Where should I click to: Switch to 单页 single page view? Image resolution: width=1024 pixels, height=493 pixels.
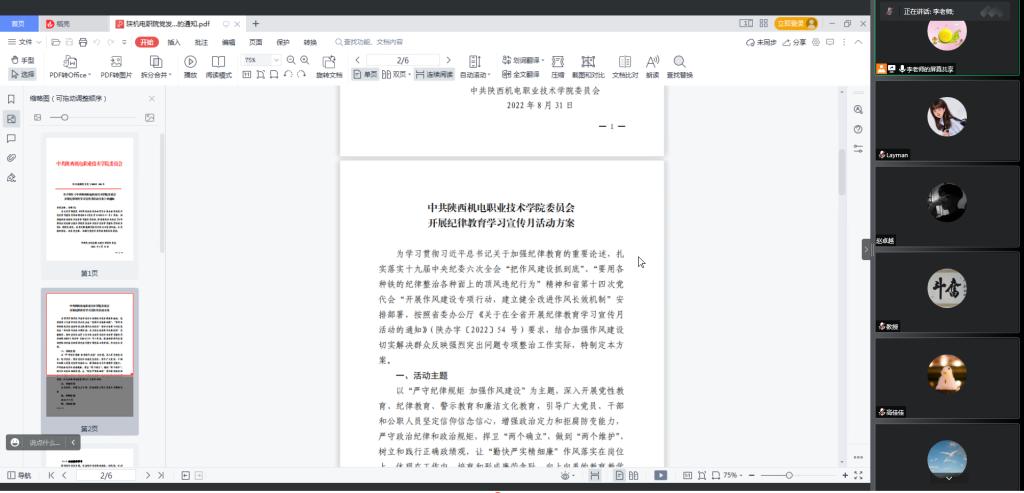pyautogui.click(x=365, y=74)
